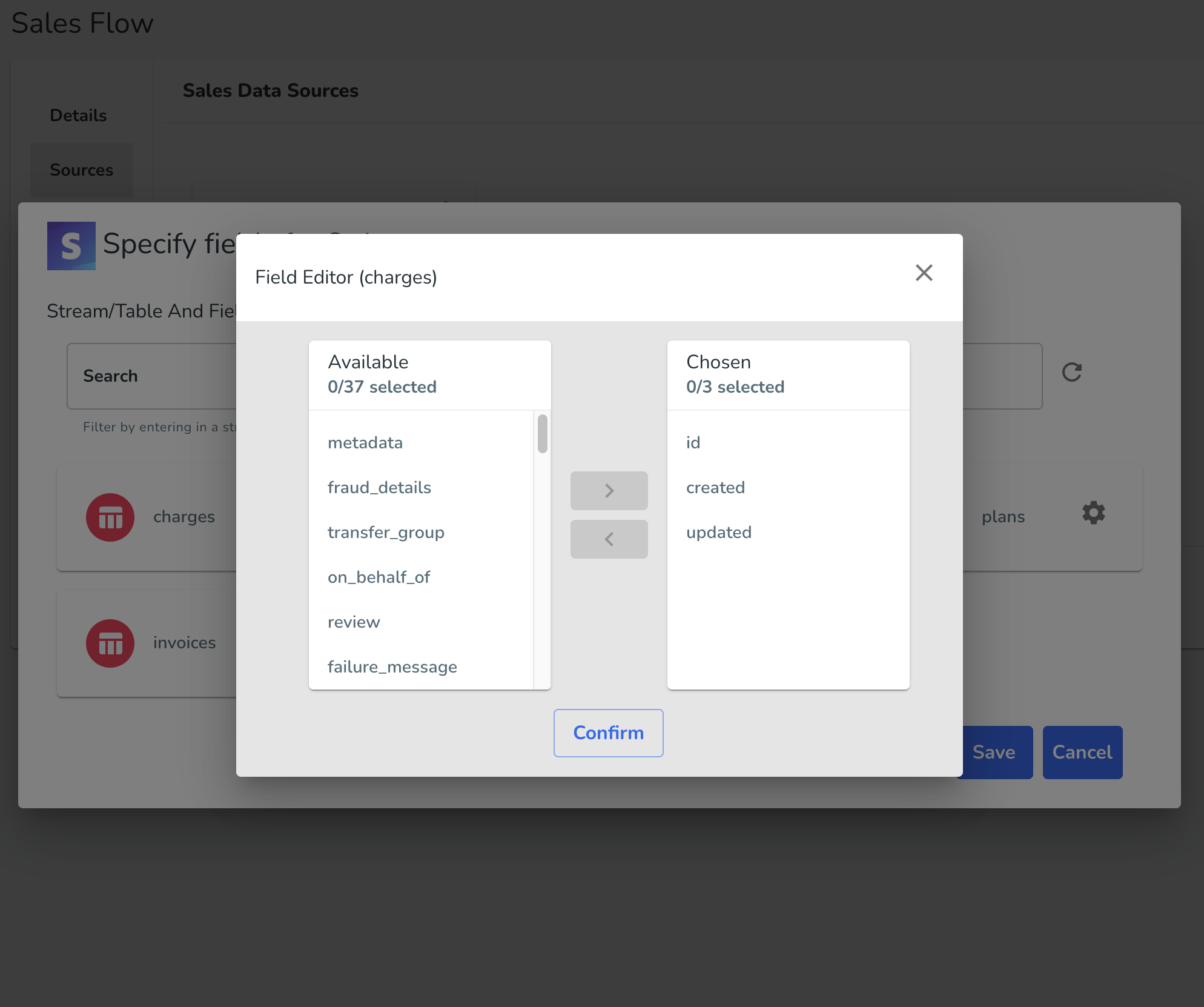Click the refresh icon beside search

click(1071, 372)
